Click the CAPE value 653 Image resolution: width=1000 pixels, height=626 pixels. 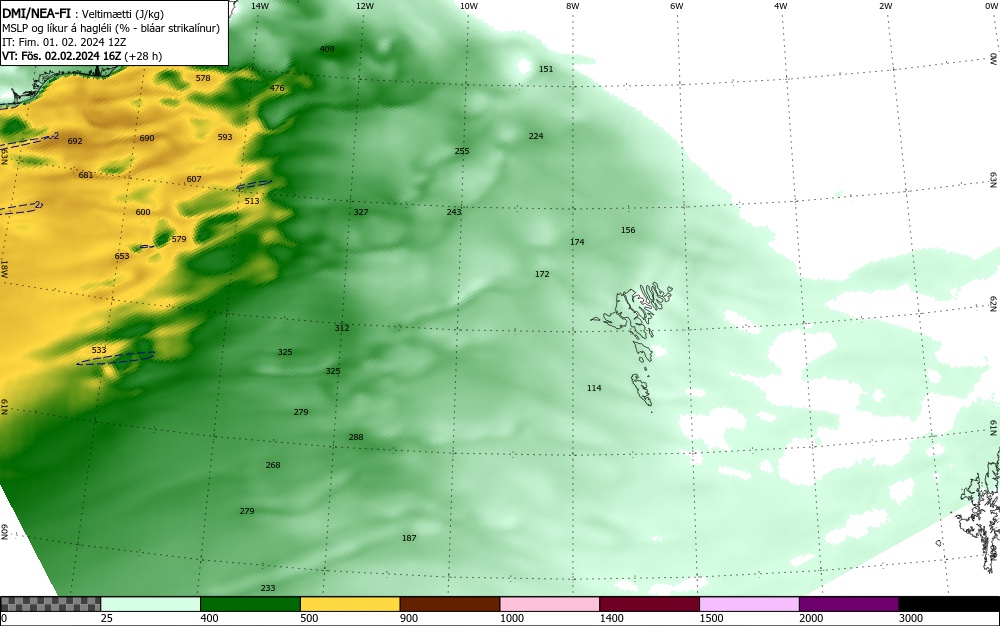(122, 256)
